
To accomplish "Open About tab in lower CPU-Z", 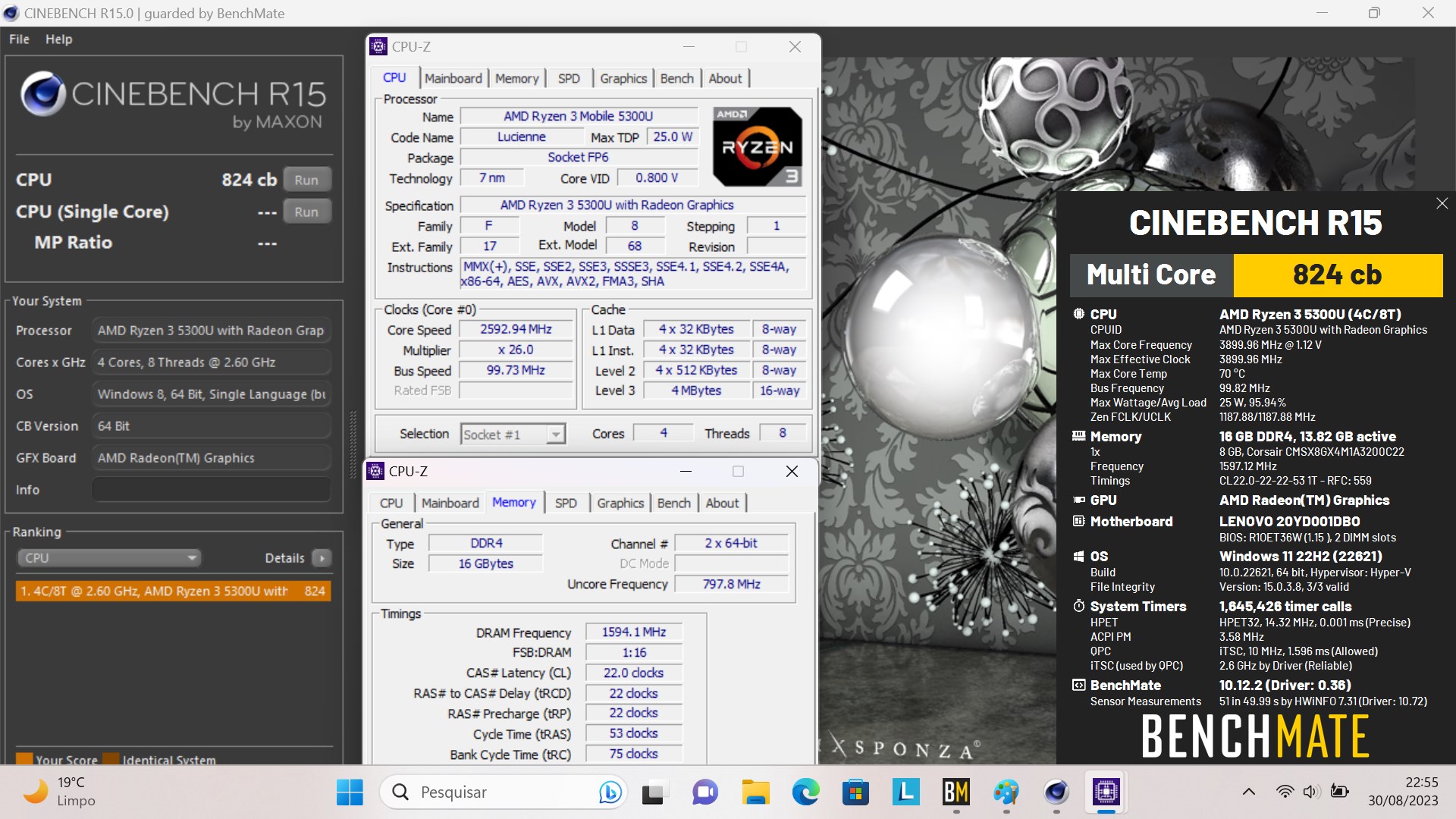I will point(722,503).
